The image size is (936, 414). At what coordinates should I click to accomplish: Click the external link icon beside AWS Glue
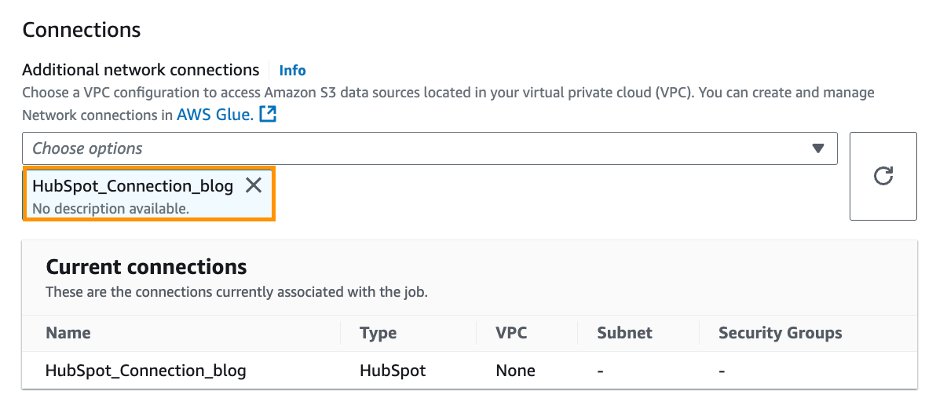(x=267, y=115)
